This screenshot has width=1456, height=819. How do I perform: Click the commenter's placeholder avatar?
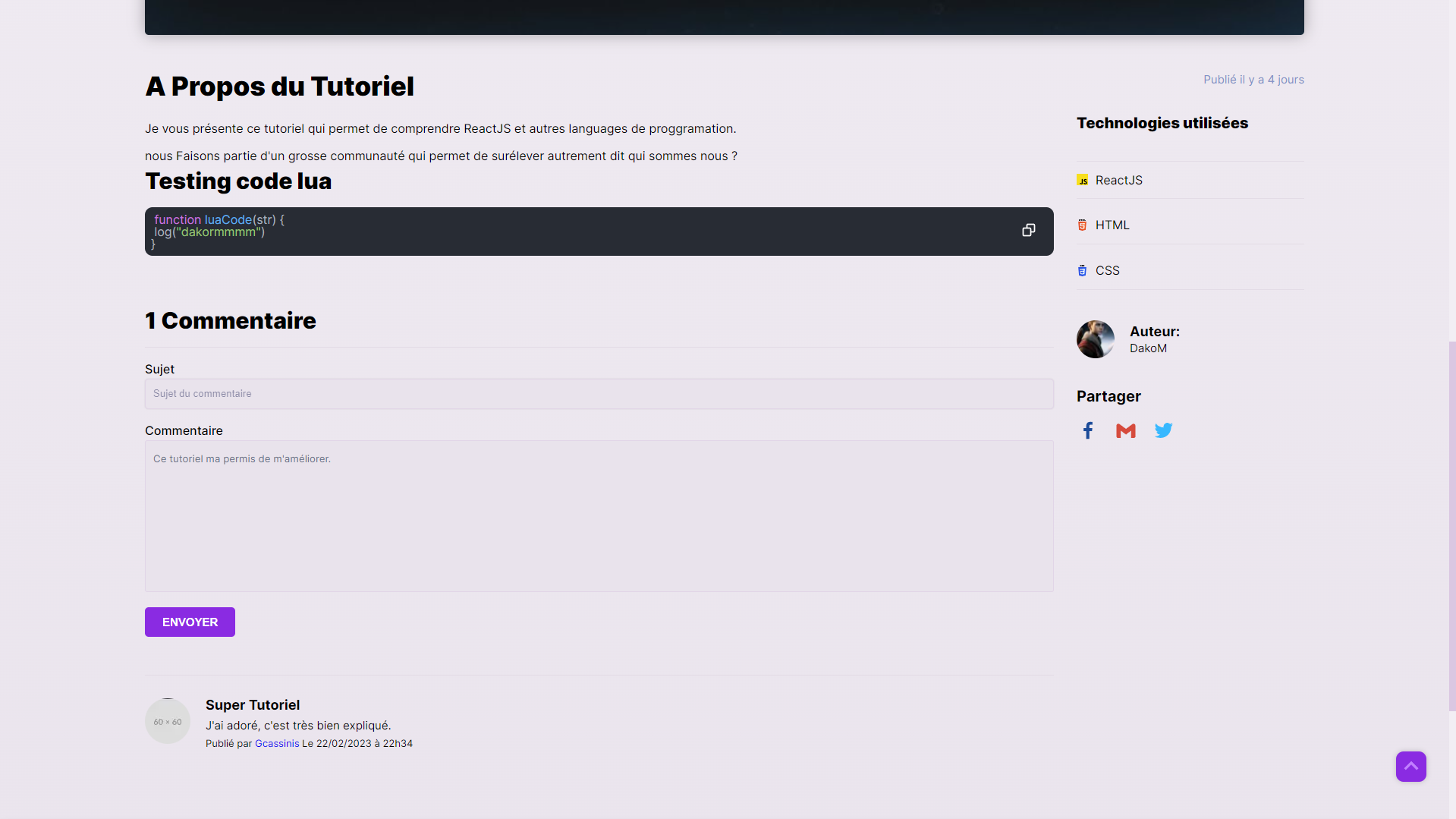[x=168, y=721]
